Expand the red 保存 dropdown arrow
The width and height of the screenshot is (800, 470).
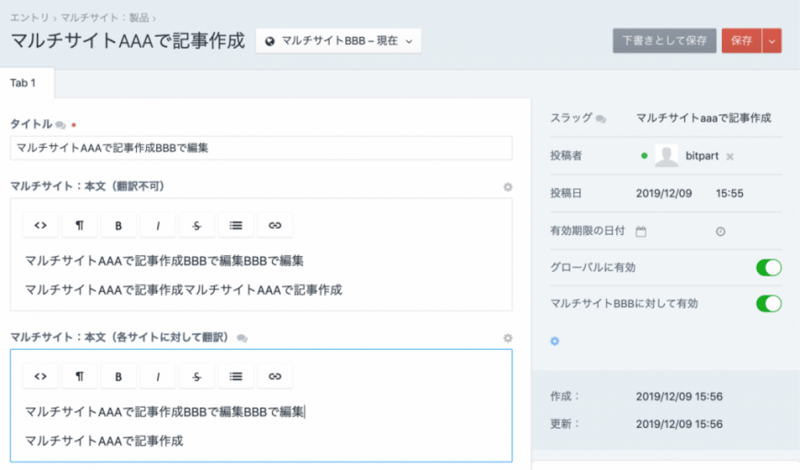click(771, 41)
